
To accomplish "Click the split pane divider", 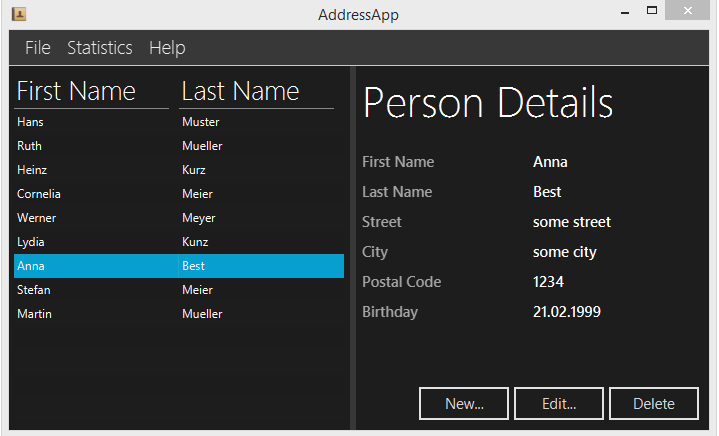I will click(x=351, y=248).
